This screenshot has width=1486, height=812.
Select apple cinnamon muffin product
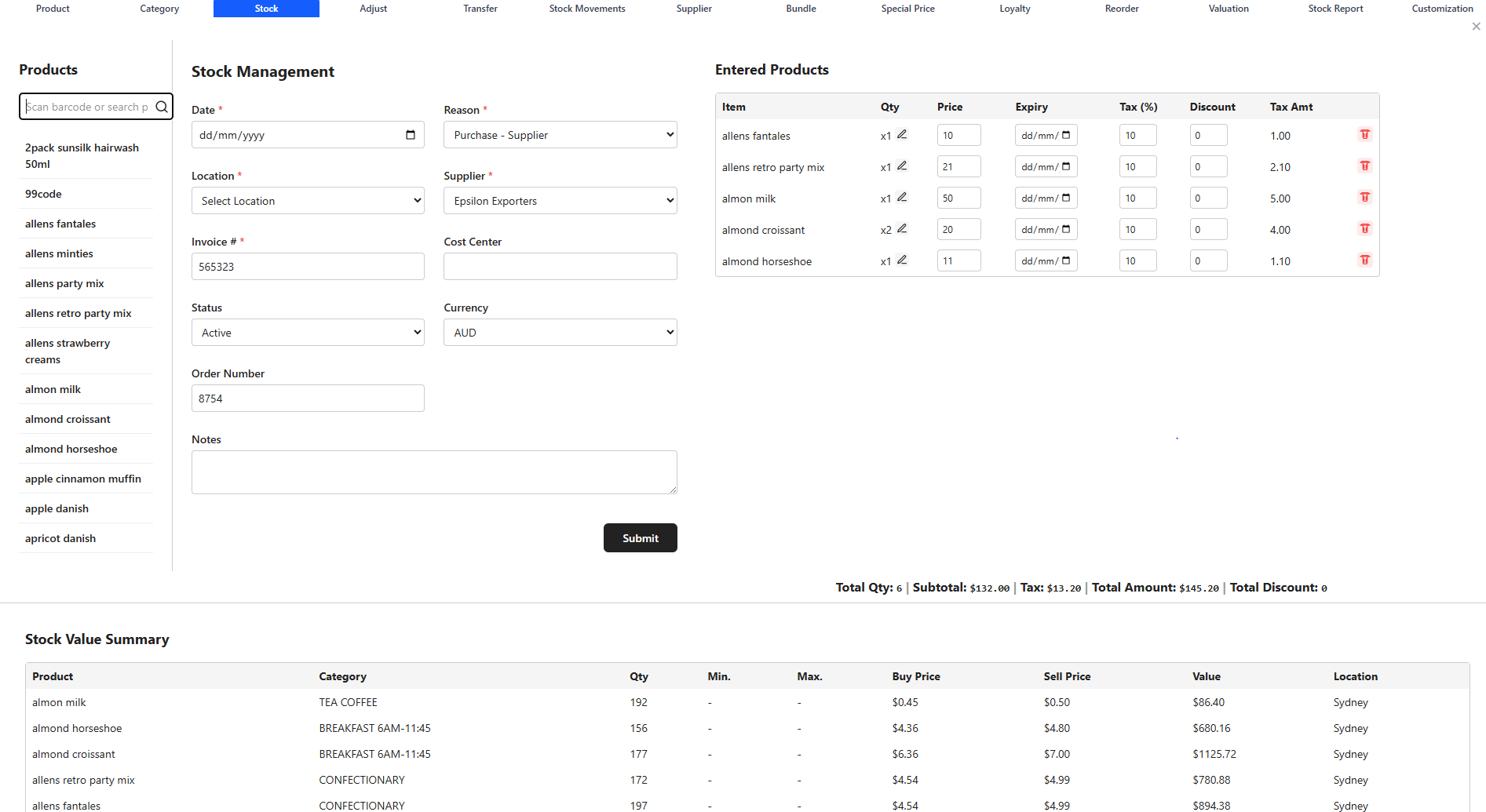click(x=86, y=479)
